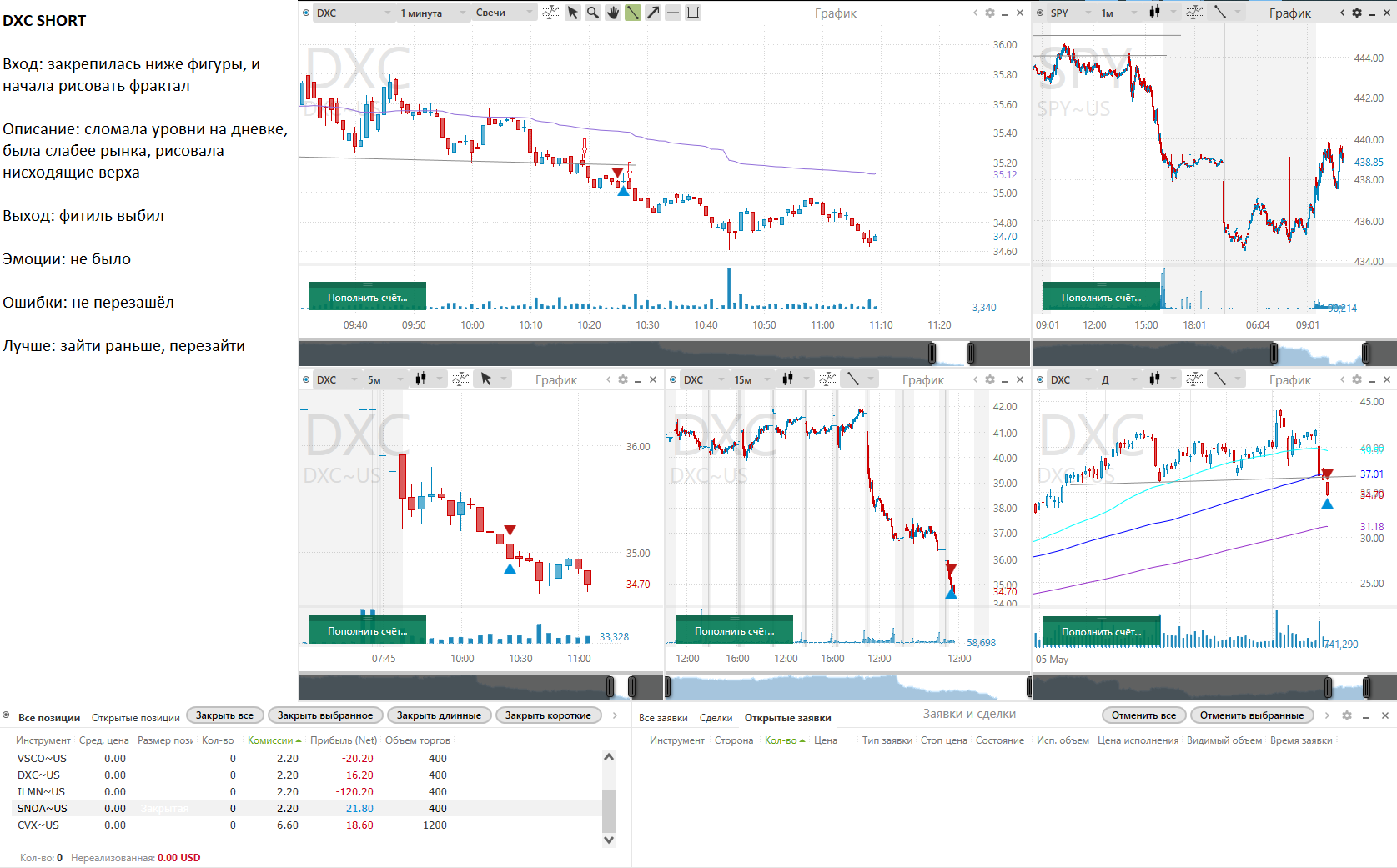Click 'Отменить все' button

pos(1143,715)
